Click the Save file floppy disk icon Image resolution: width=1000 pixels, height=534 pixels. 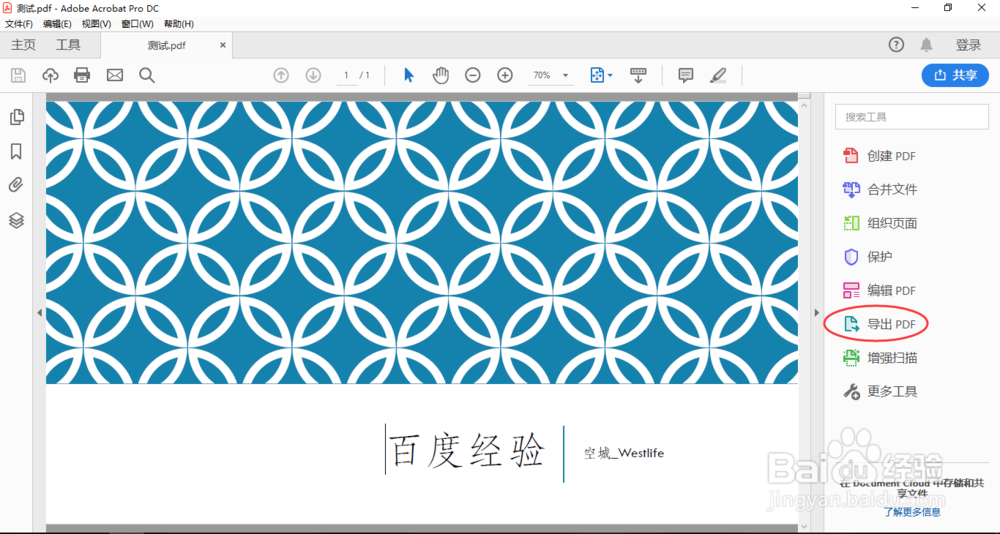18,75
